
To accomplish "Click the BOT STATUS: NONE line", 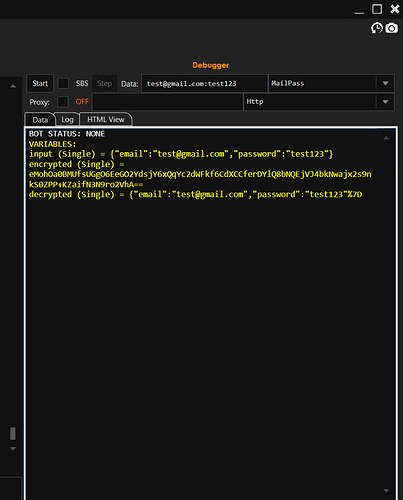I will click(x=67, y=134).
